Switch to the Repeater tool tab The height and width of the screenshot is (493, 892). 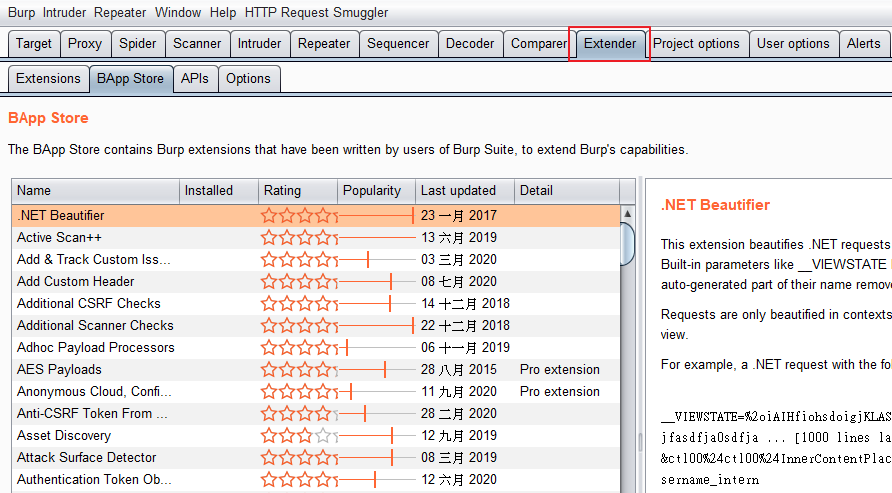(x=324, y=44)
